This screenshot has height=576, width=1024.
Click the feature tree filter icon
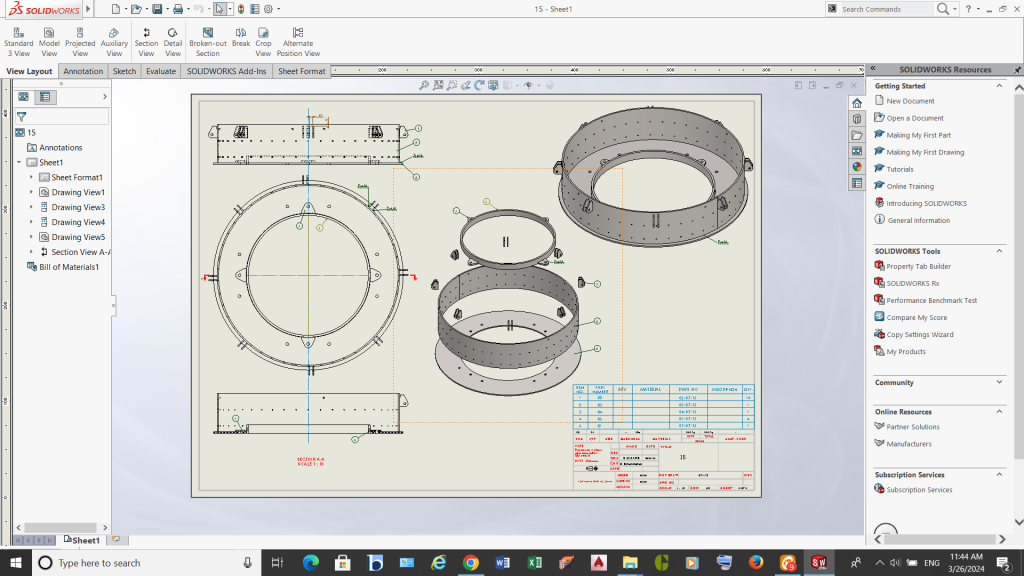21,116
